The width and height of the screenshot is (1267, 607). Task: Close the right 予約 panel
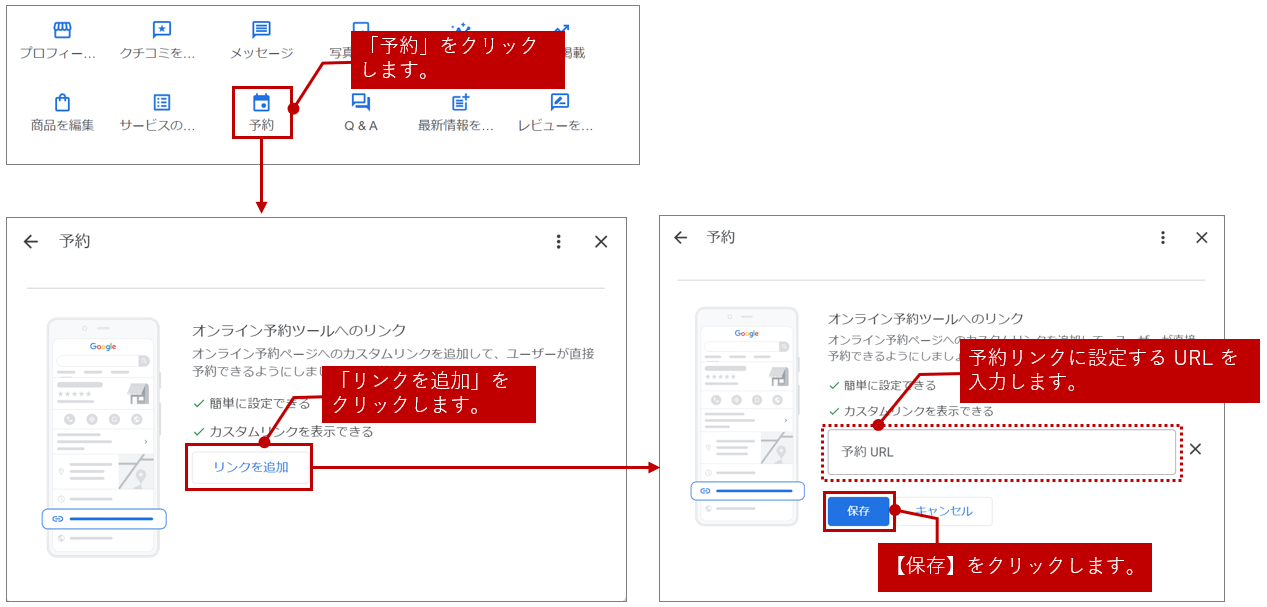pos(1202,238)
